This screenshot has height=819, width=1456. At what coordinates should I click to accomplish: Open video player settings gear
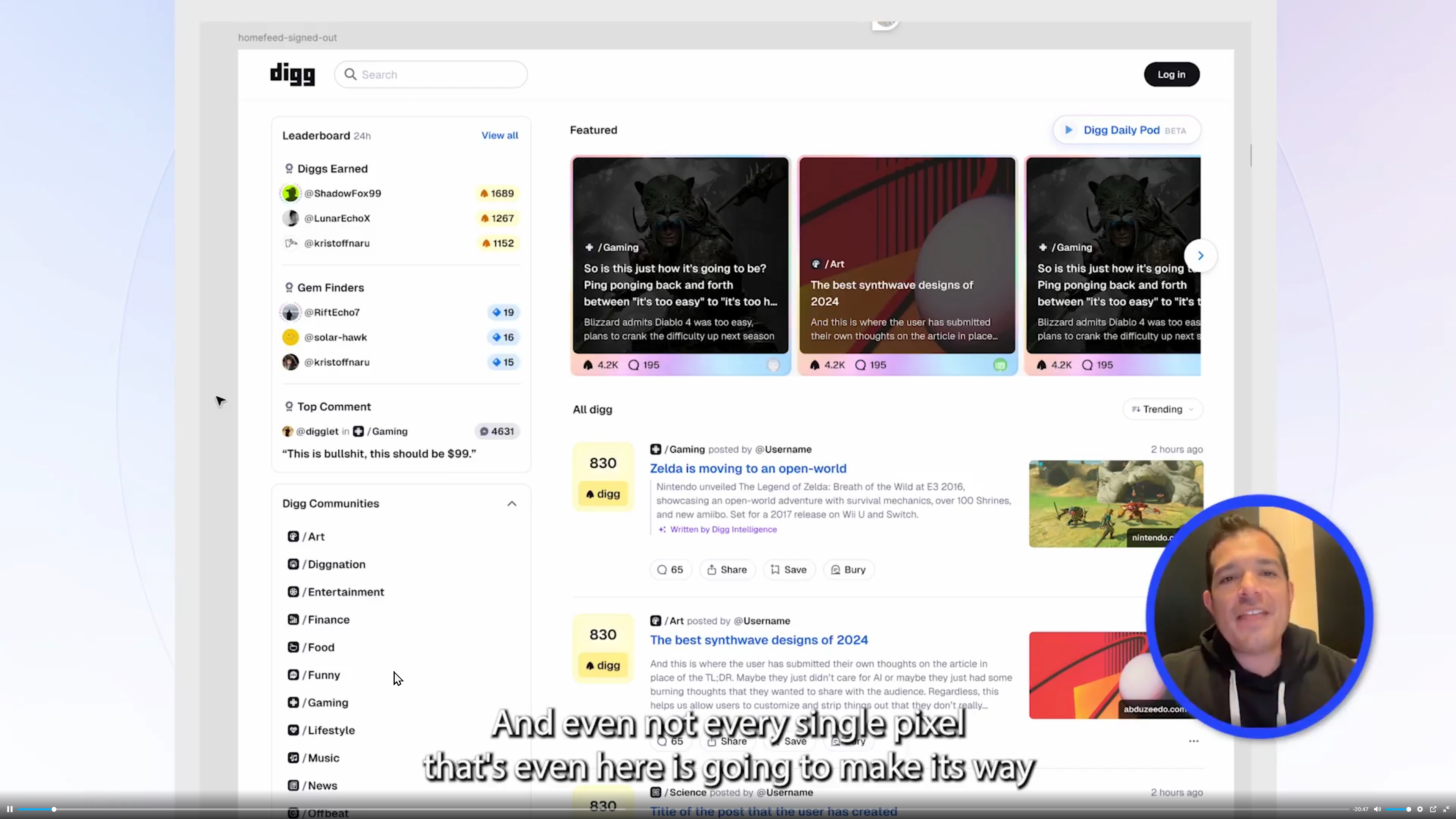1420,810
